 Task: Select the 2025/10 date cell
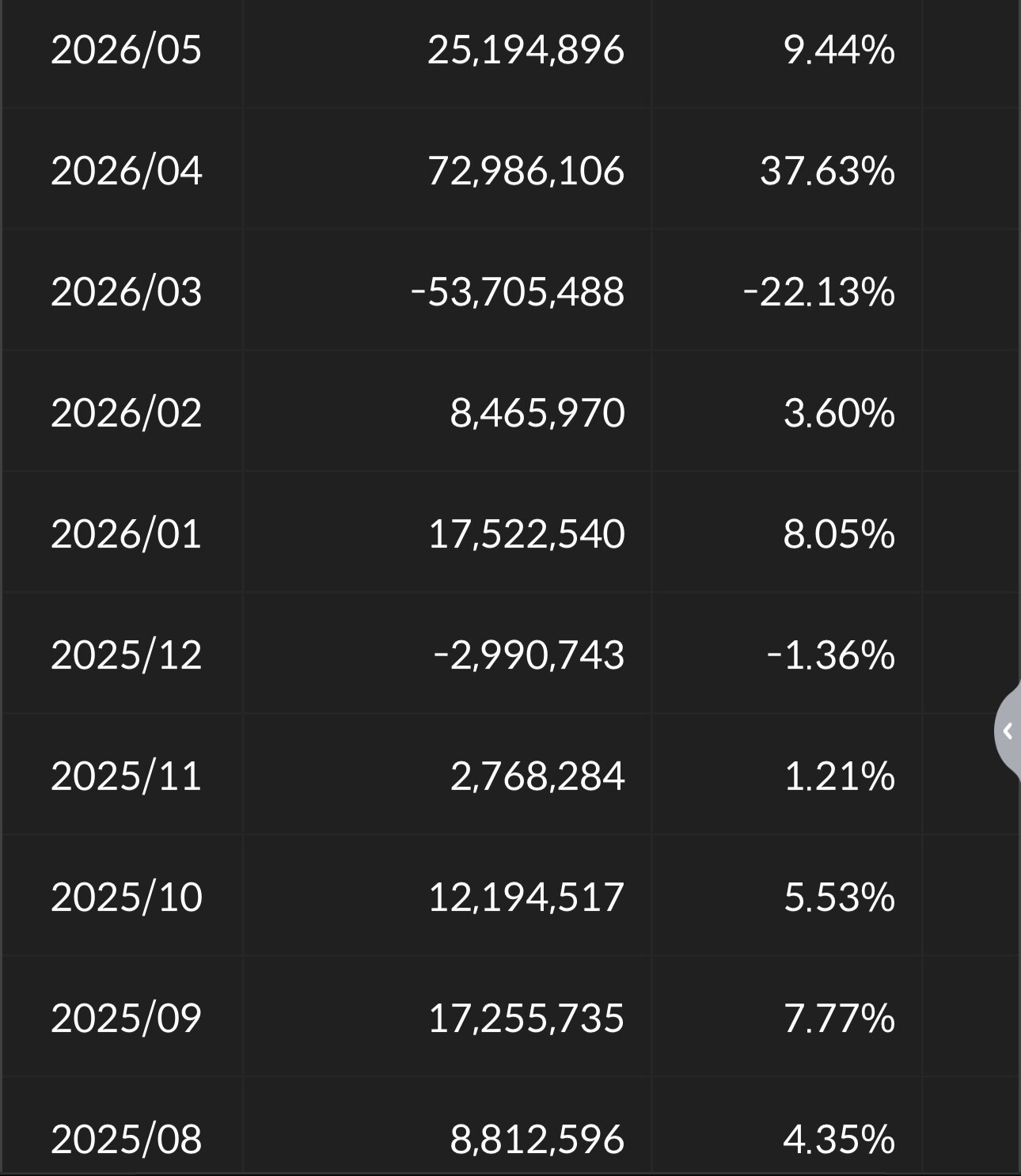pyautogui.click(x=126, y=897)
